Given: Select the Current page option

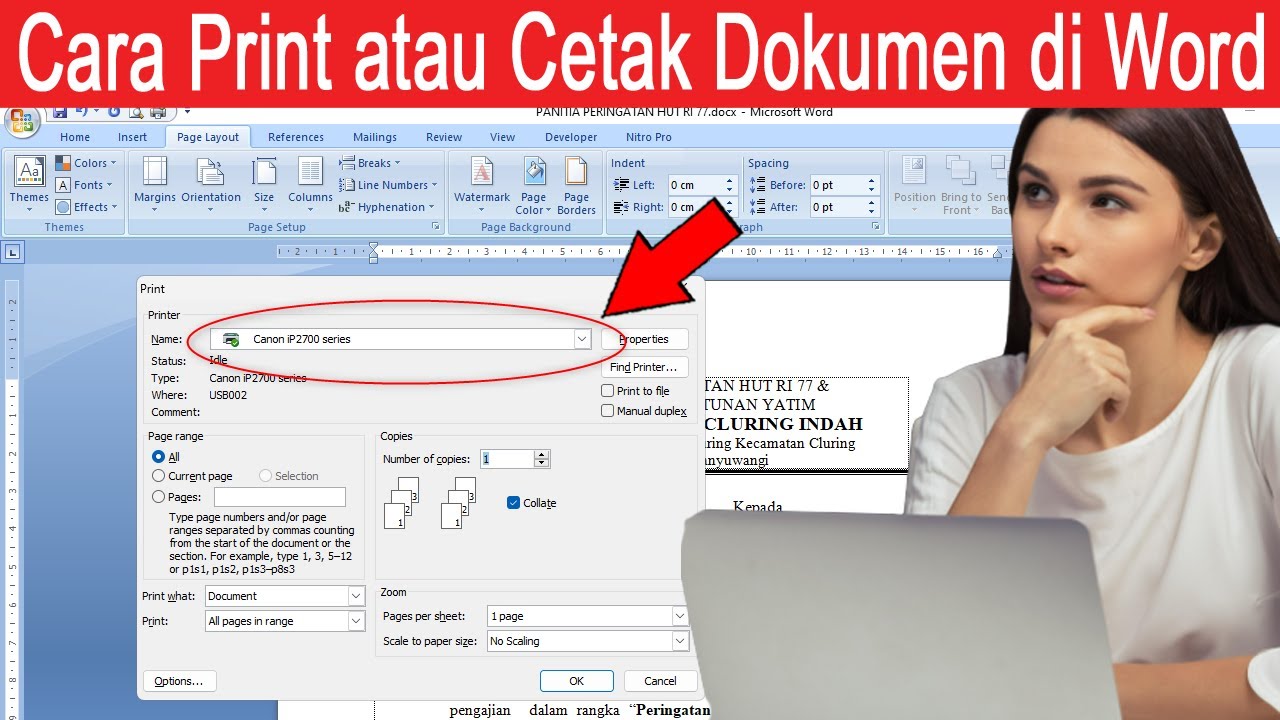Looking at the screenshot, I should coord(158,476).
